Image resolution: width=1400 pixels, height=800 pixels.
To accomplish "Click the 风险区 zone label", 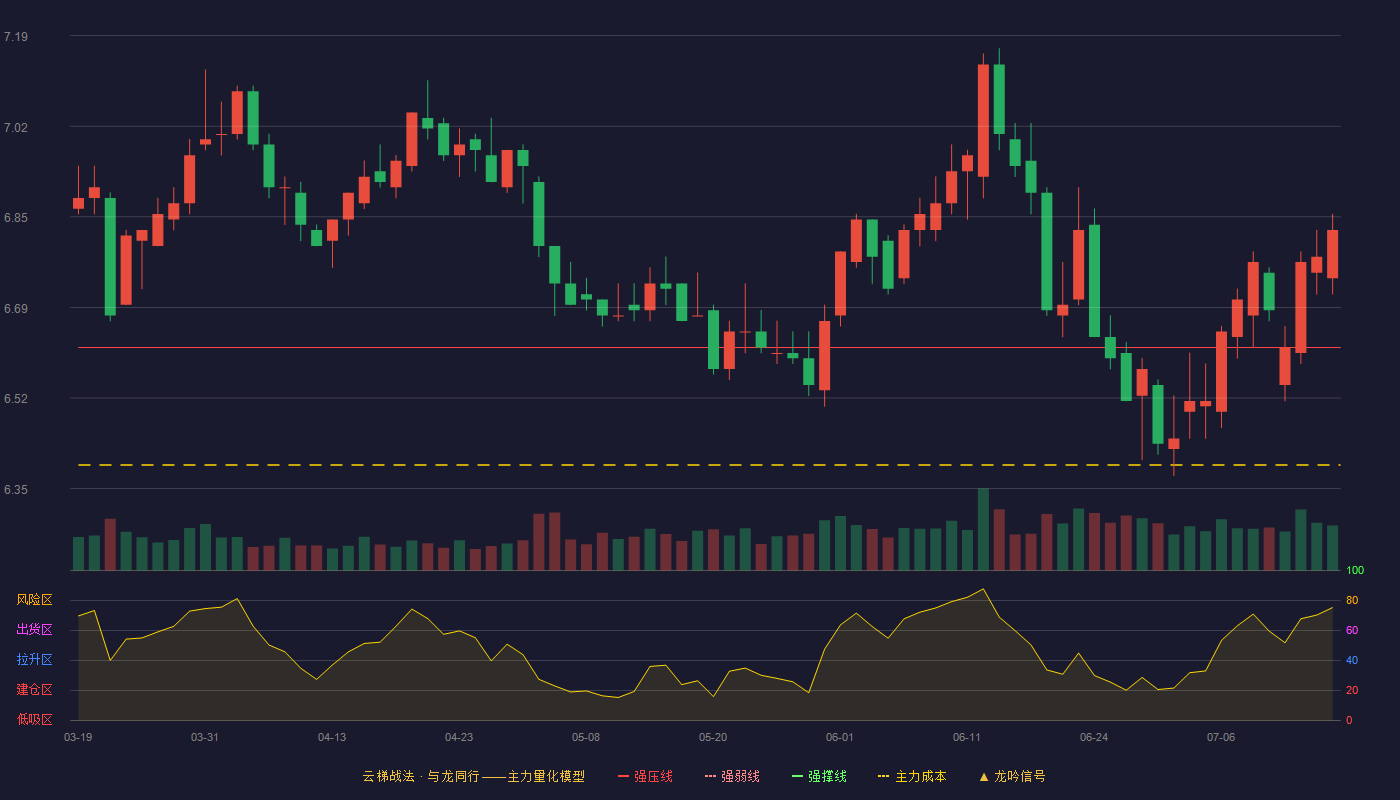I will pyautogui.click(x=34, y=600).
